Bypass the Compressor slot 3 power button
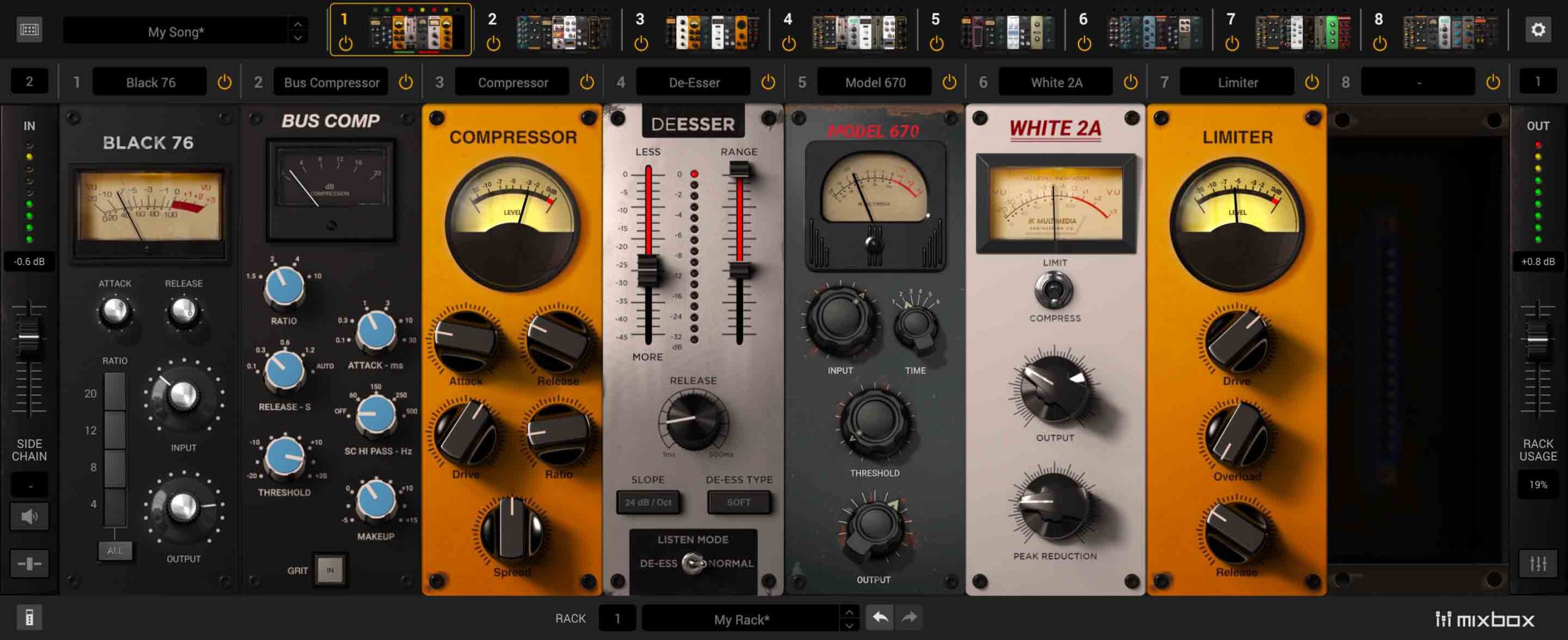Image resolution: width=1568 pixels, height=640 pixels. coord(587,81)
